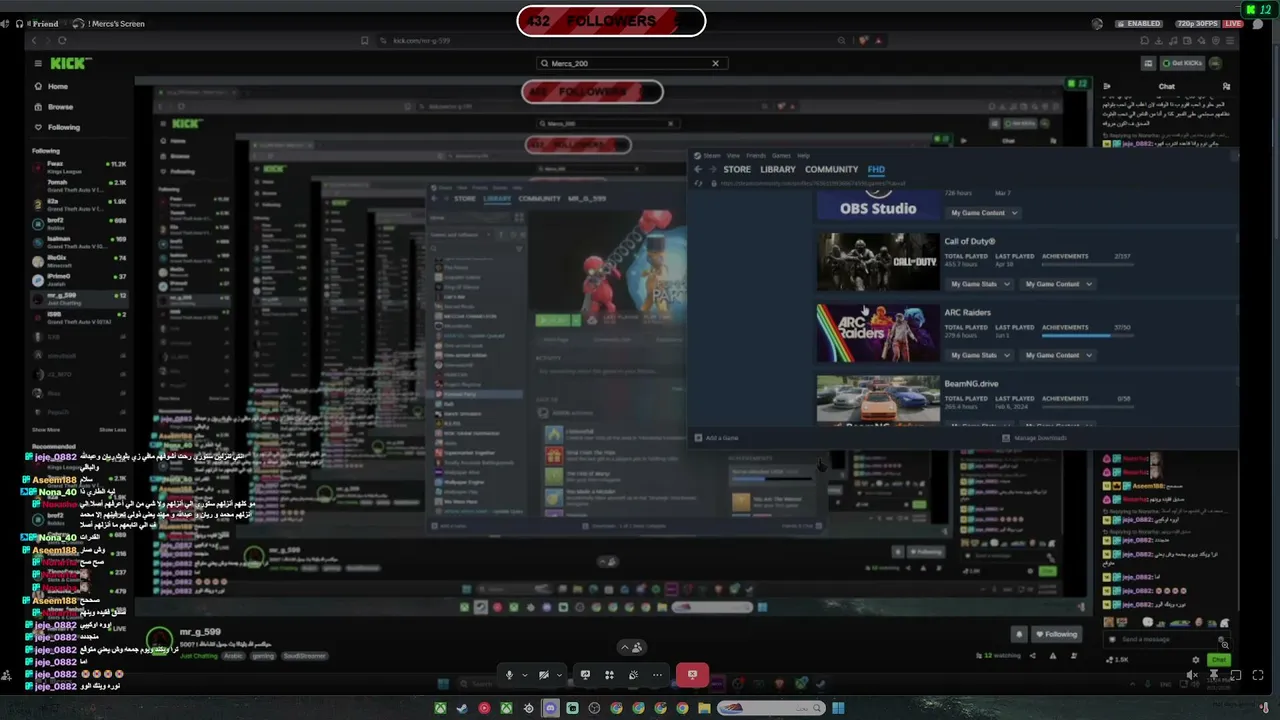1280x720 pixels.
Task: Open Steam from the Windows taskbar
Action: [462, 709]
